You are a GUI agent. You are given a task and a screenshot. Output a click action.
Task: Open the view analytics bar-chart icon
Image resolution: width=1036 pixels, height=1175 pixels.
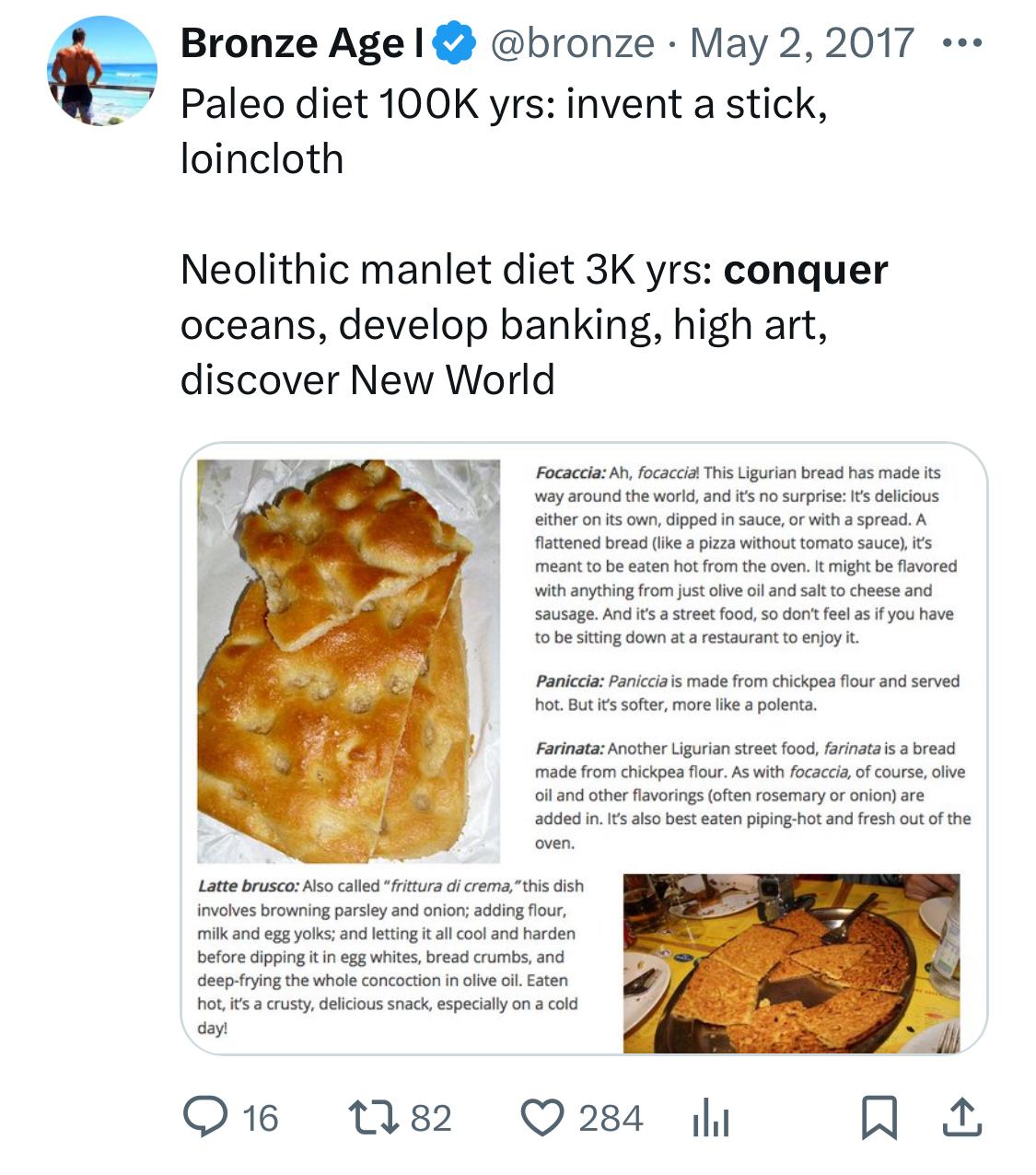tap(710, 1119)
